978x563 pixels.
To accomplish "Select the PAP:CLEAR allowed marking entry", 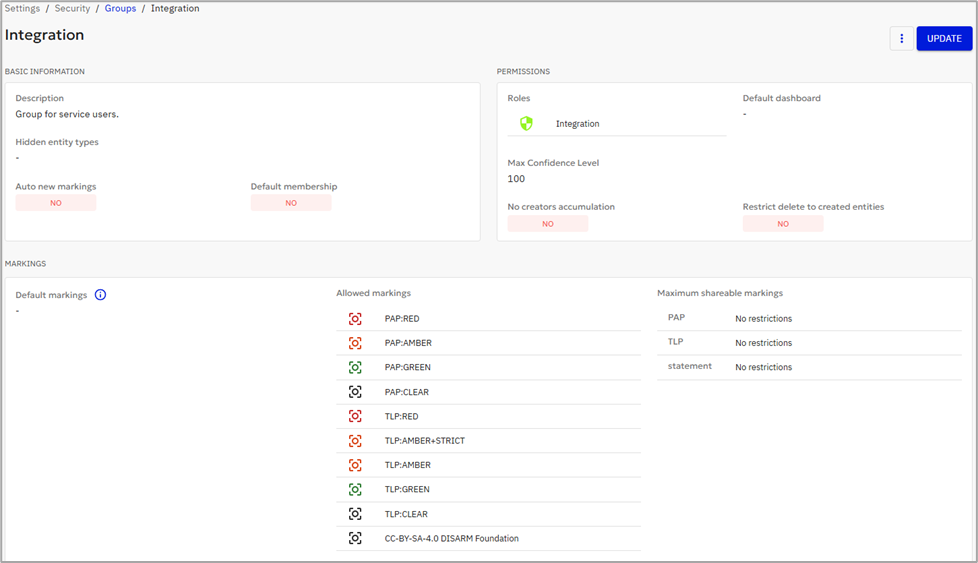I will click(x=407, y=392).
